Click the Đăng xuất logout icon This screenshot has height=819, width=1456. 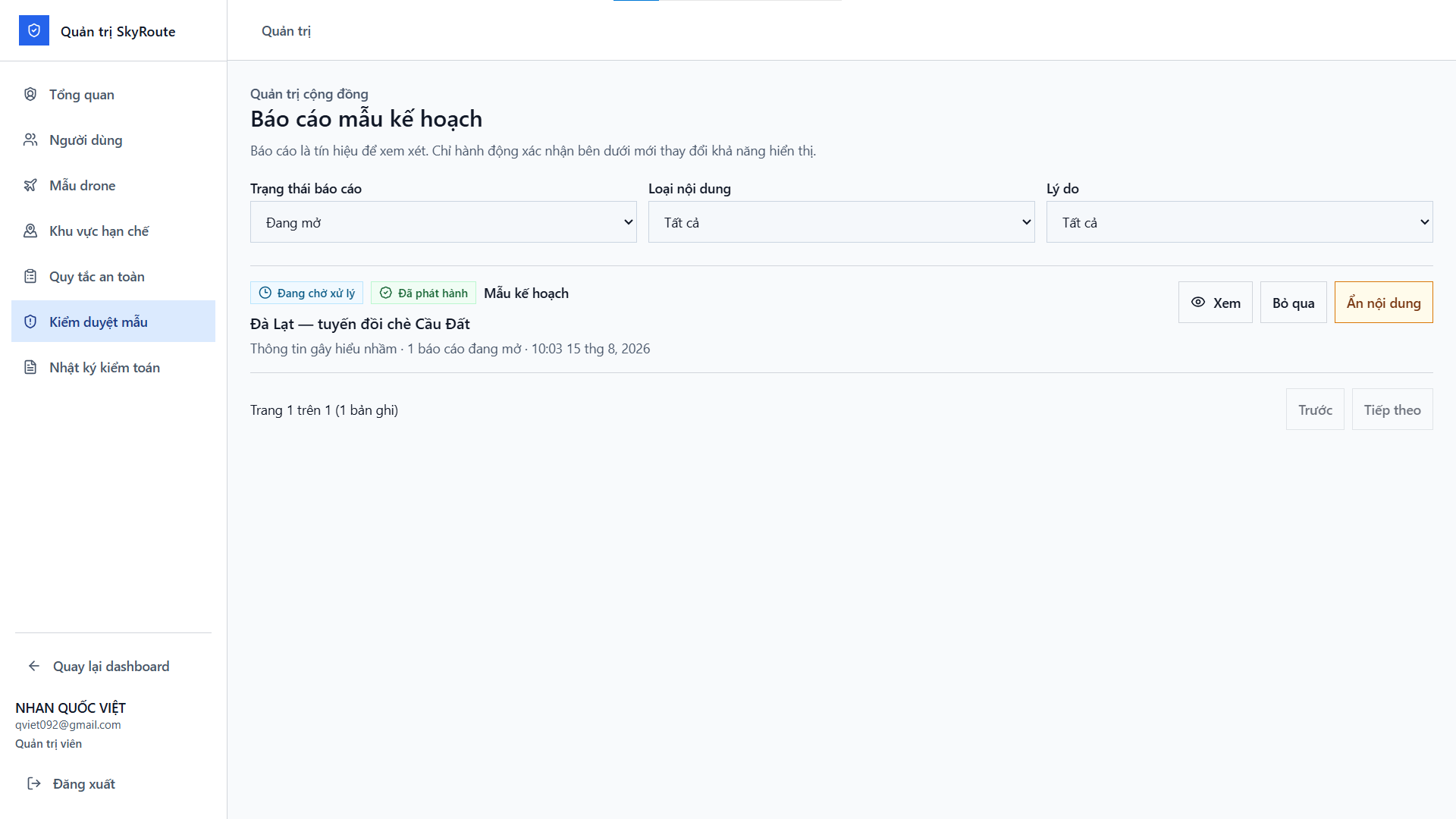[34, 783]
